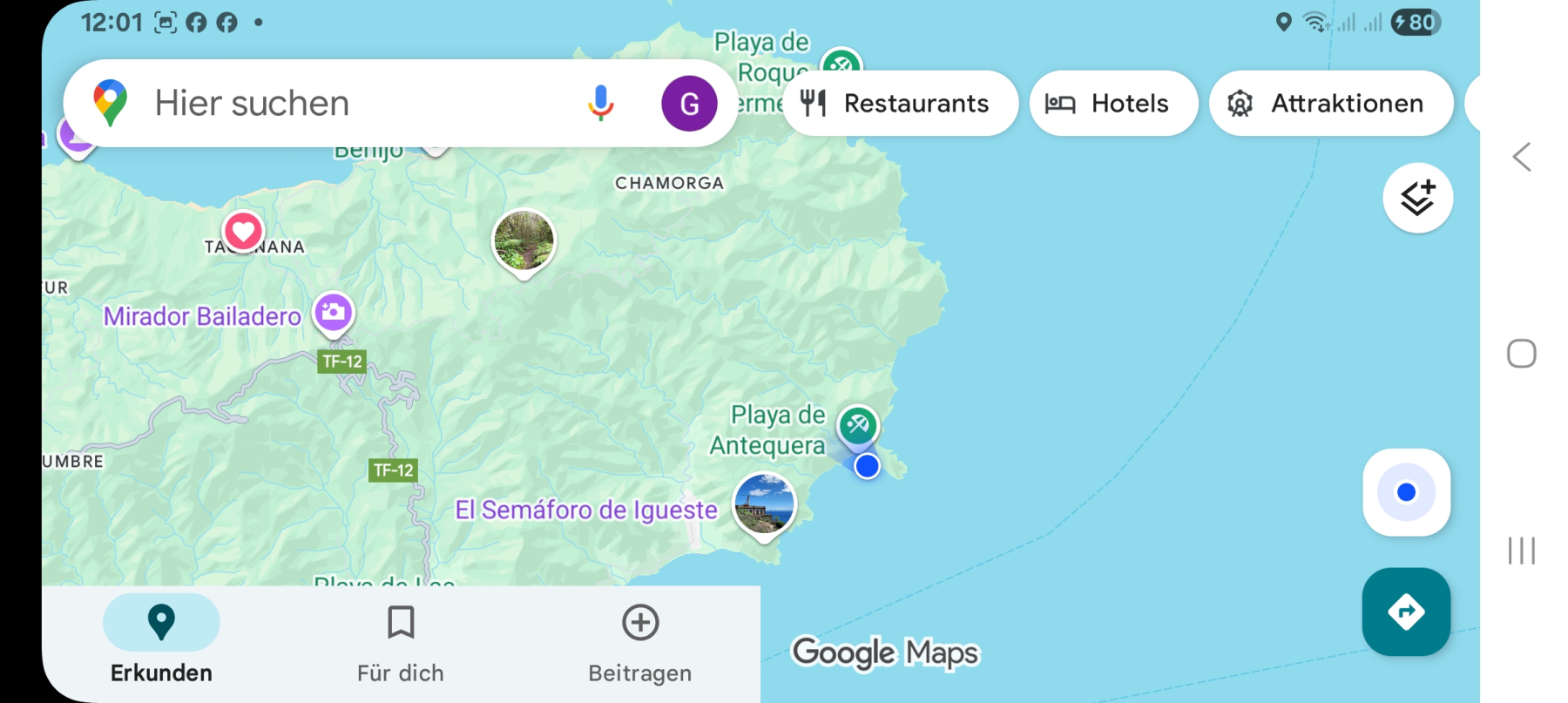Image resolution: width=1568 pixels, height=703 pixels.
Task: Click the Google Maps pin logo
Action: (110, 103)
